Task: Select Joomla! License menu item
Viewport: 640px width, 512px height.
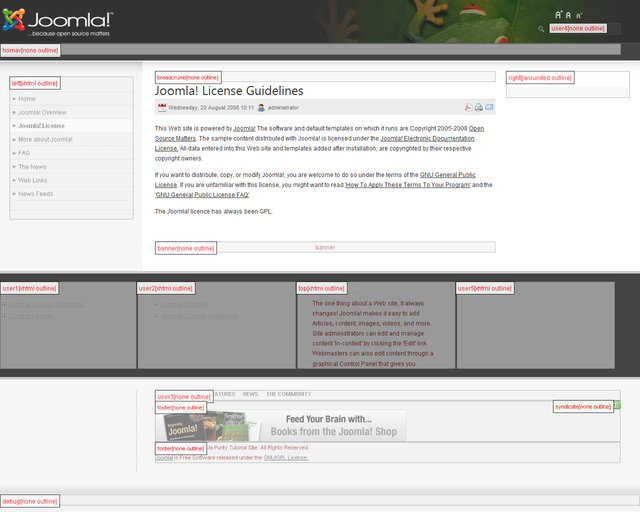Action: coord(41,126)
